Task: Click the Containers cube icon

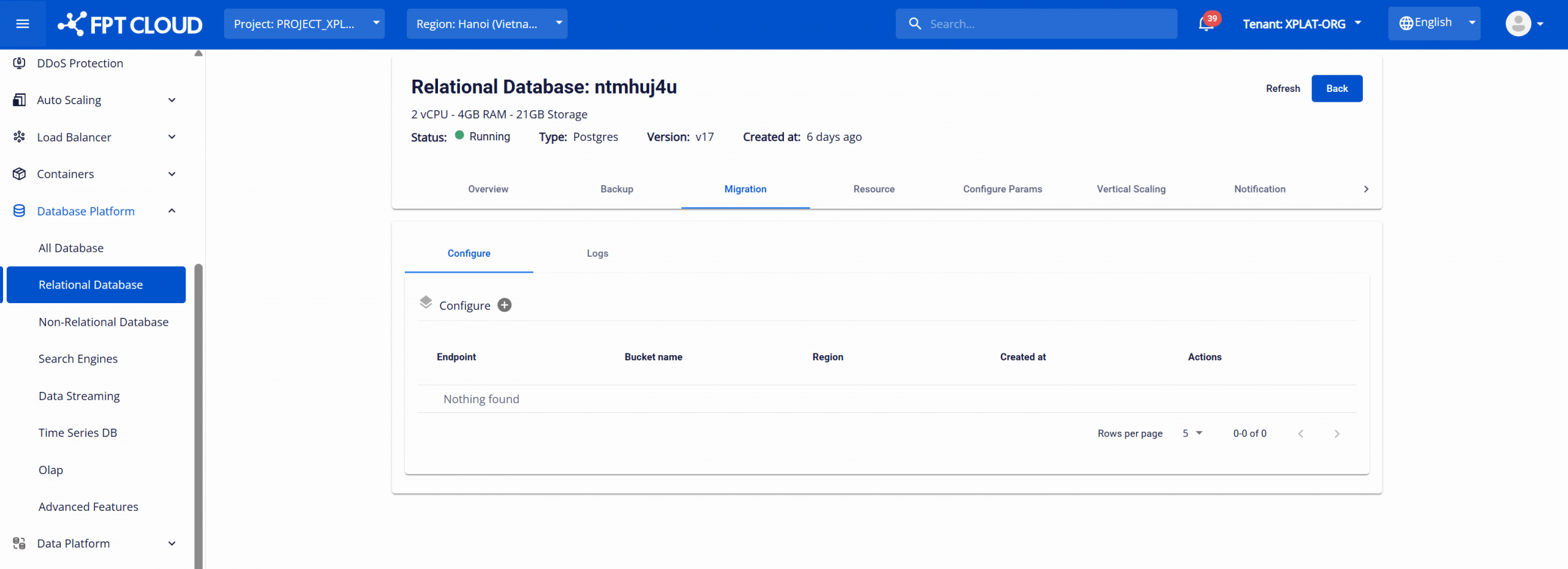Action: [x=20, y=174]
